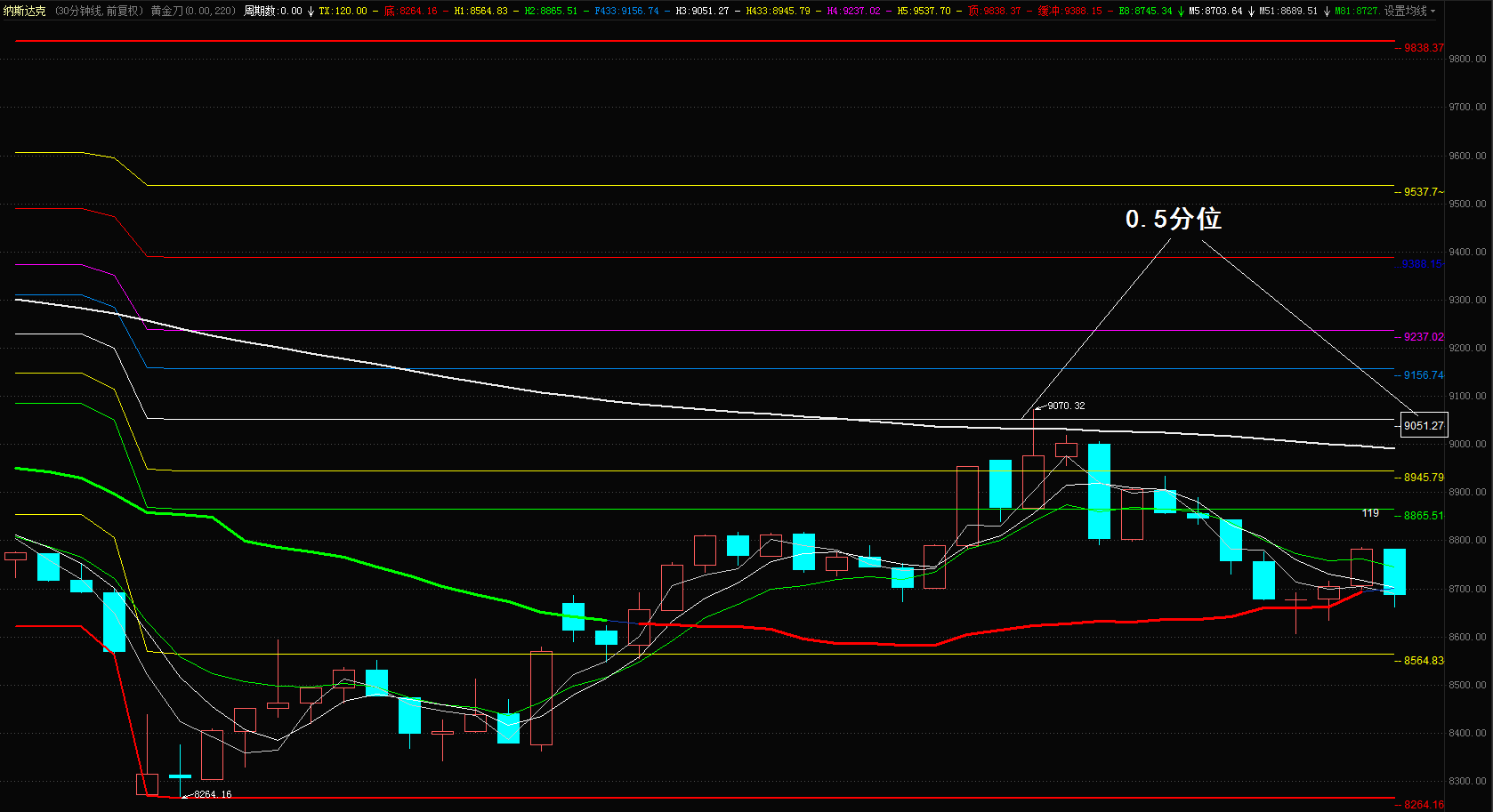Click the 纳斯达克 symbol name

click(x=24, y=11)
